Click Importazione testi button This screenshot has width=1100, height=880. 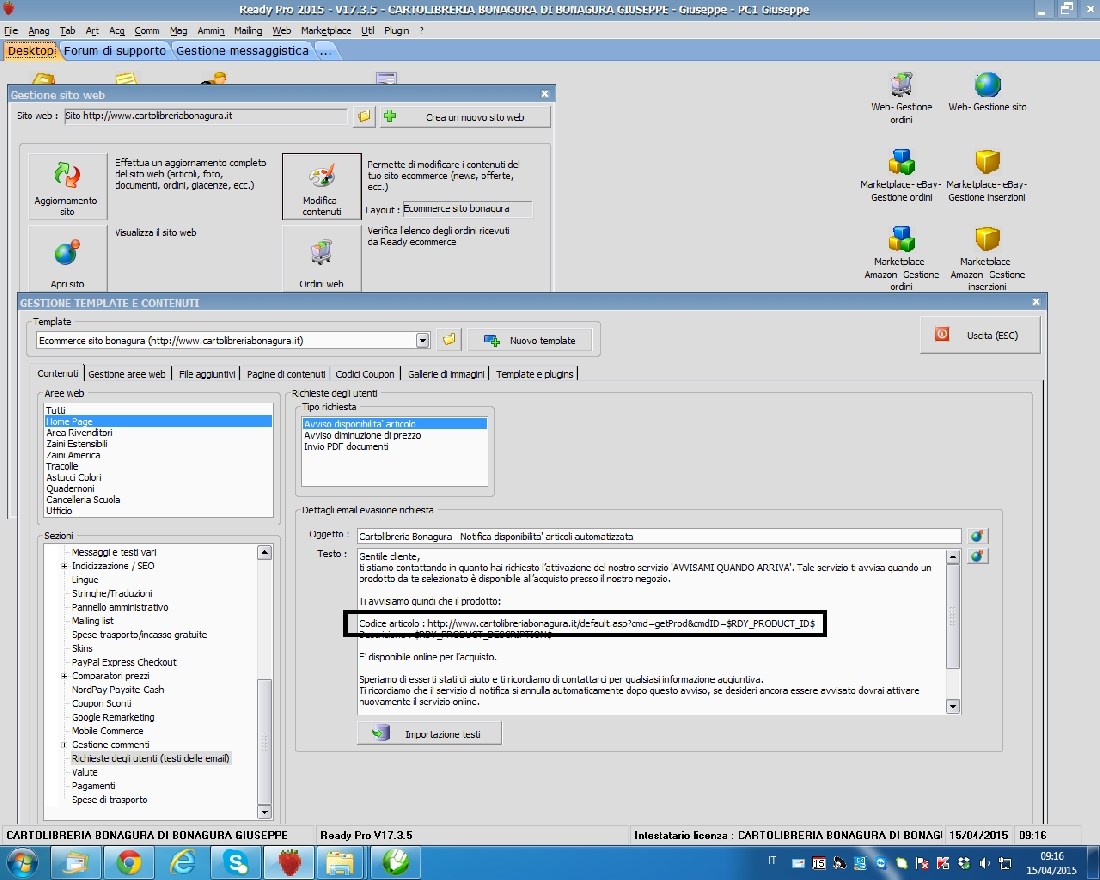click(x=429, y=734)
